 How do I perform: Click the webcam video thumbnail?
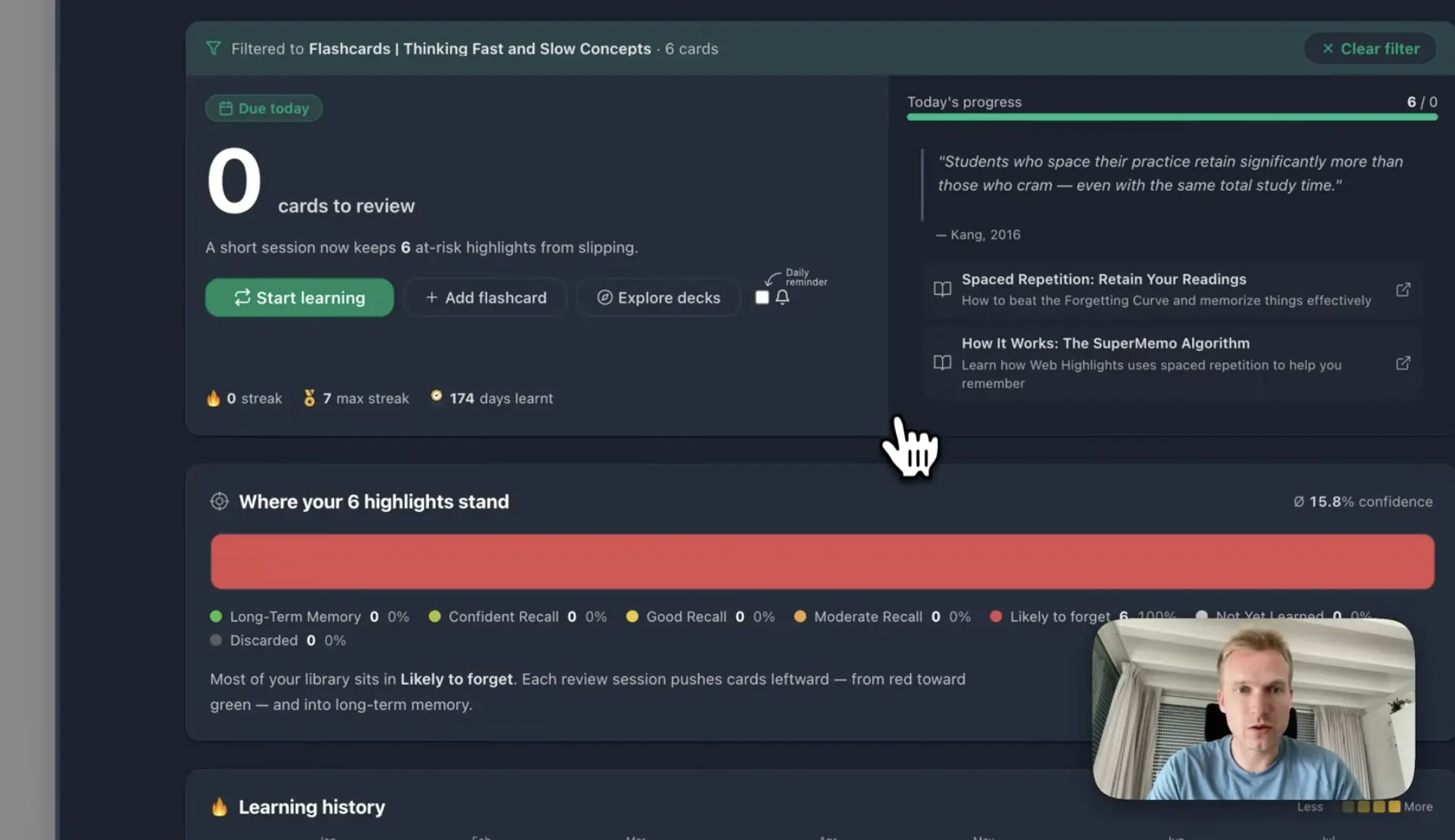pyautogui.click(x=1253, y=709)
